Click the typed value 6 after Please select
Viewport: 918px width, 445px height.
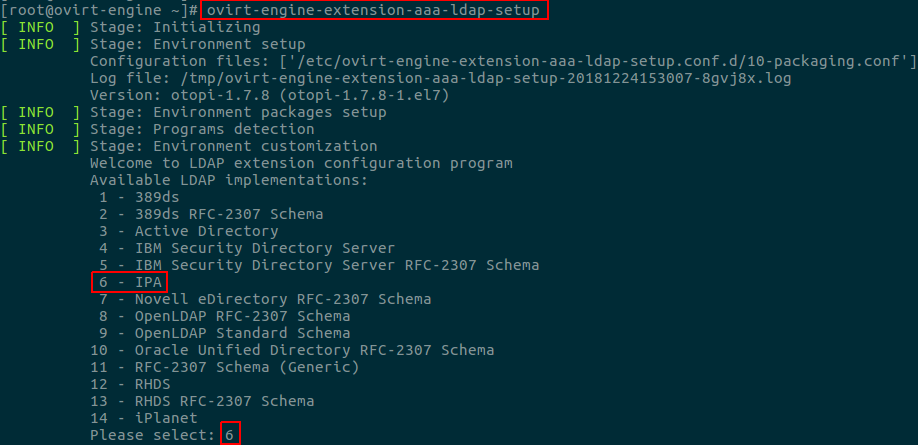pyautogui.click(x=230, y=435)
